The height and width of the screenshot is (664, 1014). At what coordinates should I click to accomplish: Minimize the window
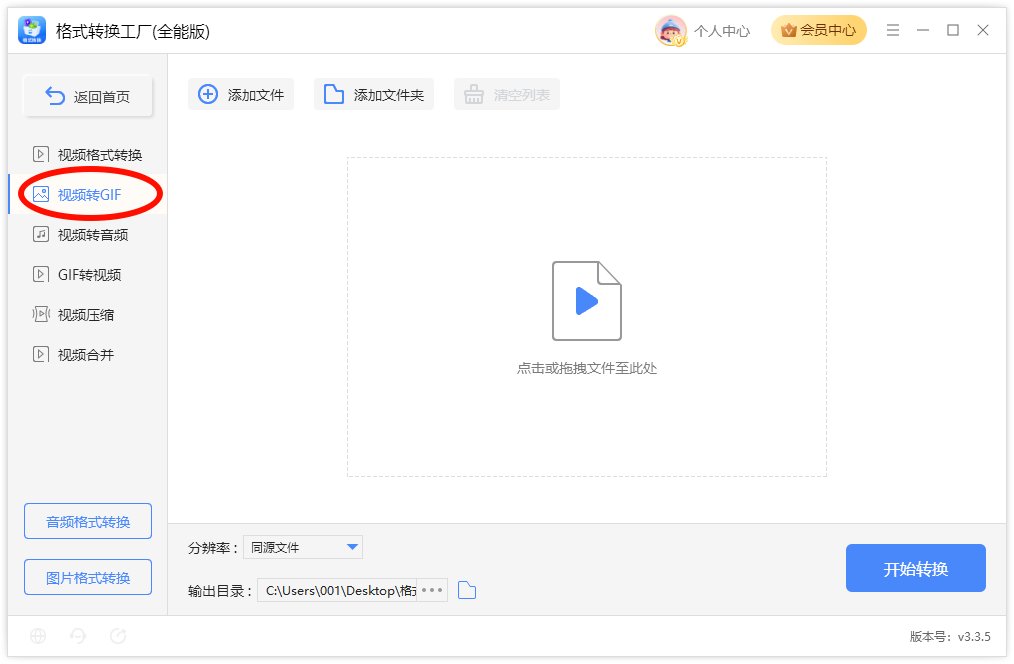click(x=923, y=30)
